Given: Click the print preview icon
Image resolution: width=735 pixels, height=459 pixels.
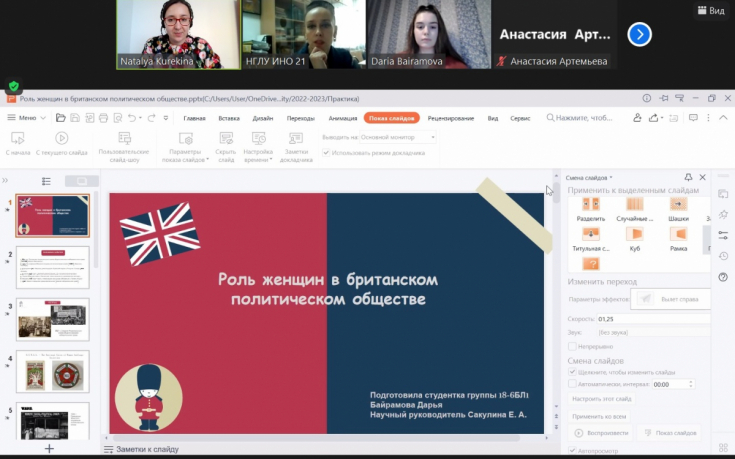Looking at the screenshot, I should point(118,118).
